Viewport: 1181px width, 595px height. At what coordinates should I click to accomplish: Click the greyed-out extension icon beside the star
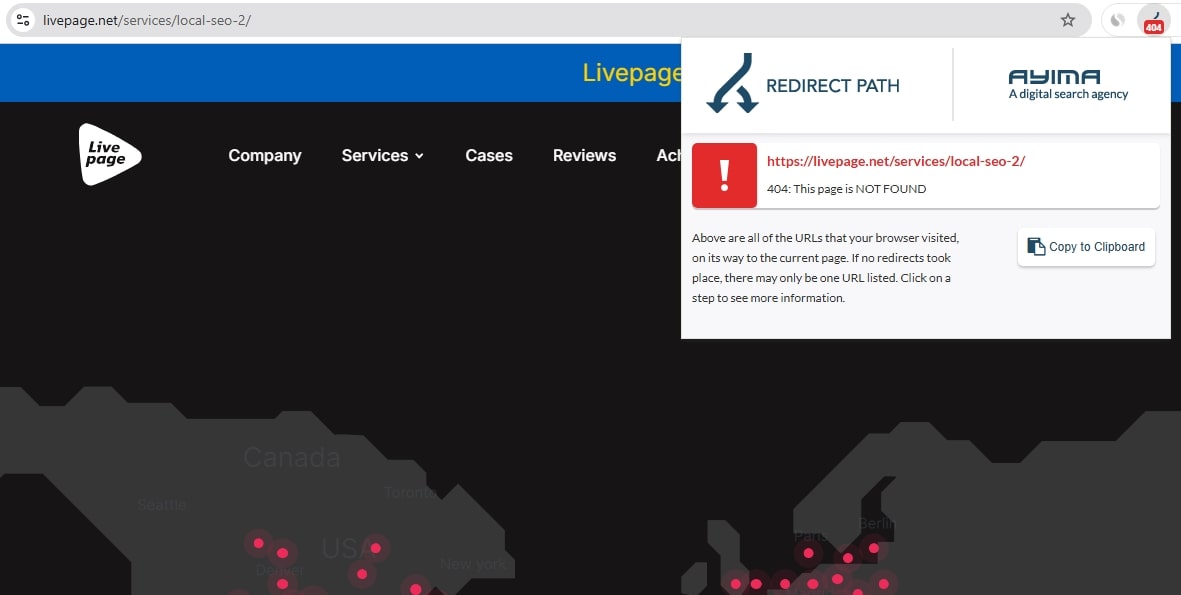(1118, 20)
